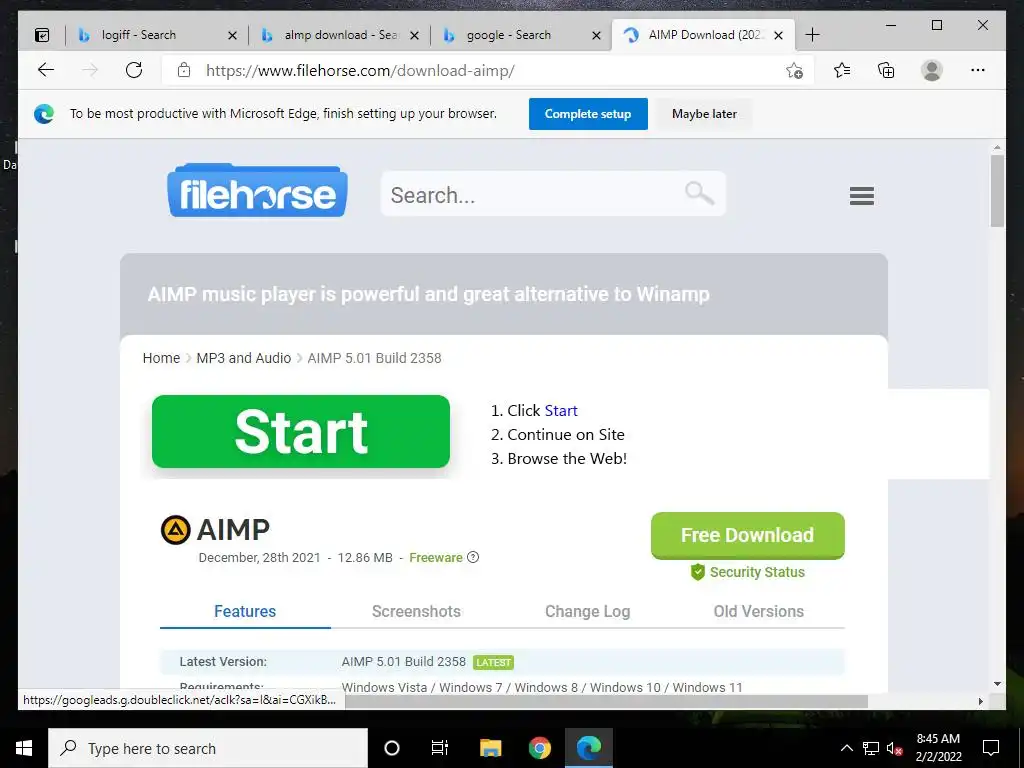Go to Home breadcrumb link
This screenshot has height=768, width=1024.
pos(161,358)
